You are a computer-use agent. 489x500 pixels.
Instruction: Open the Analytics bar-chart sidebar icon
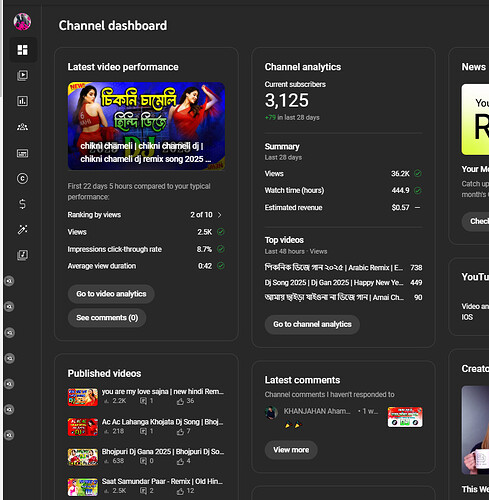(22, 101)
